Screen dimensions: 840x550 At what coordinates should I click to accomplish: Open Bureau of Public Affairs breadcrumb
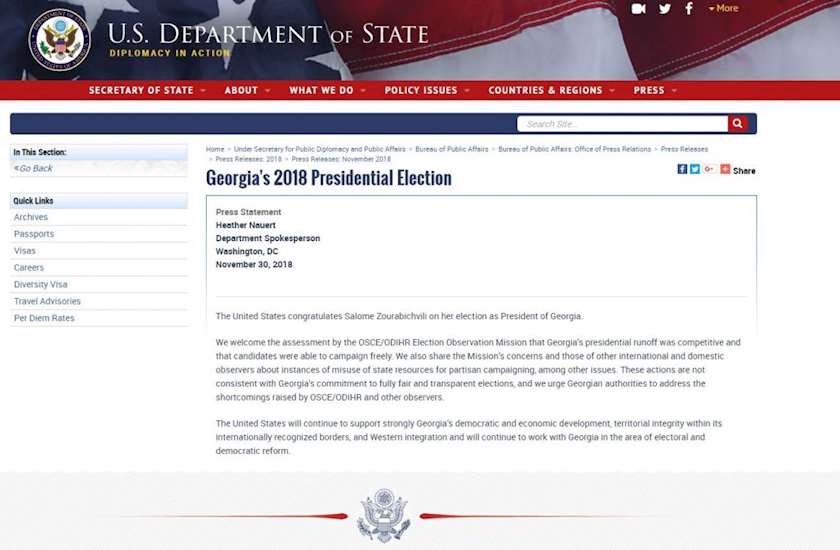(452, 149)
